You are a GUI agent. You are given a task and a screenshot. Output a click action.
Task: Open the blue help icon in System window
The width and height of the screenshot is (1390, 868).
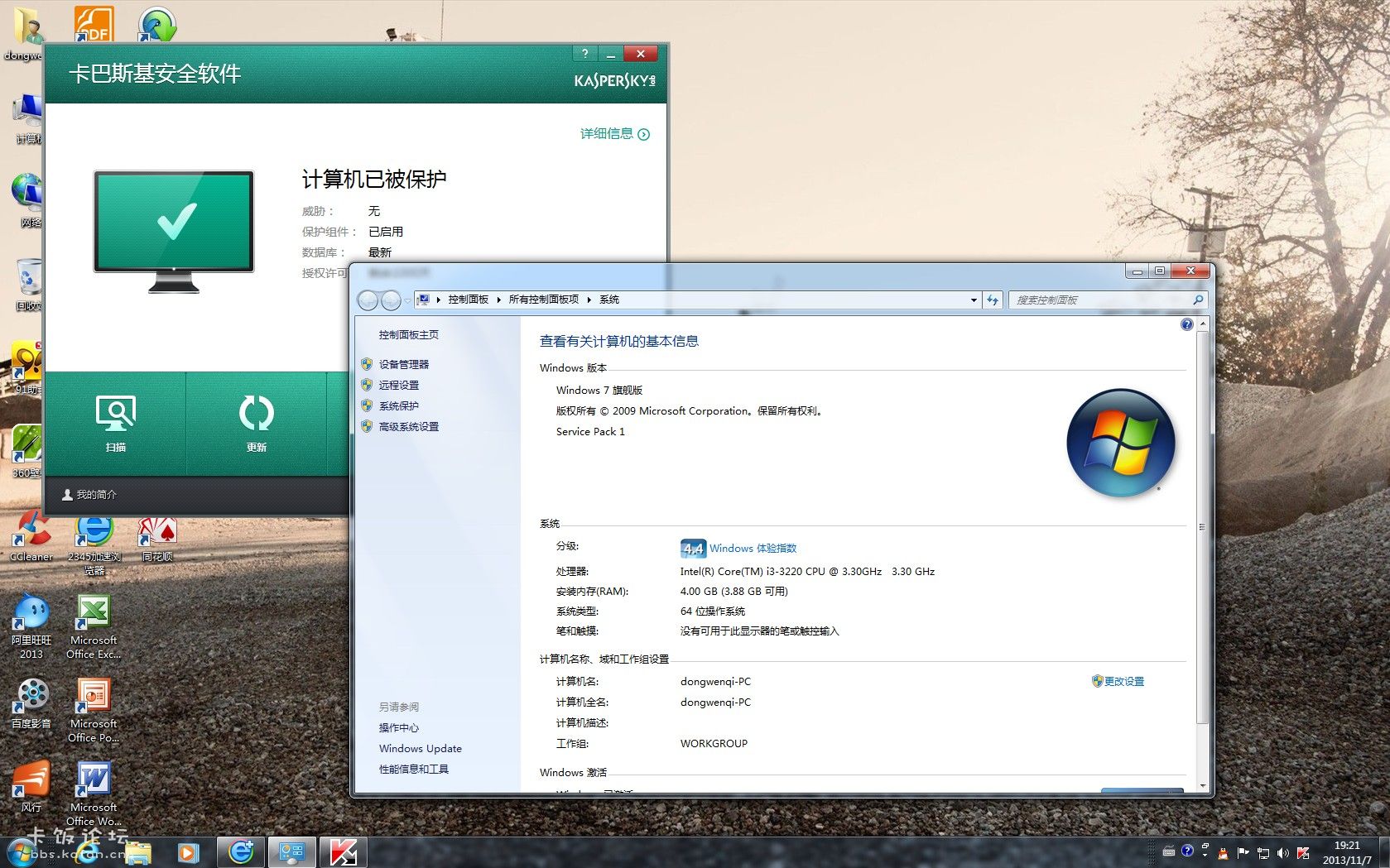tap(1186, 324)
